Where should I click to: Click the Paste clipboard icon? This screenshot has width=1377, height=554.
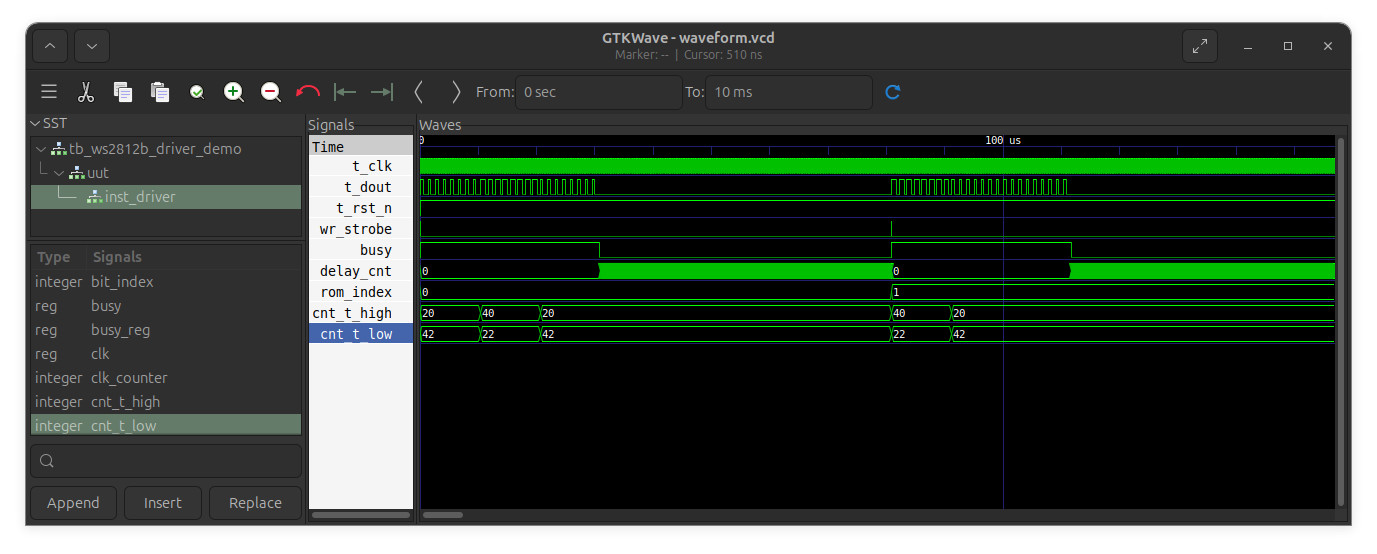(x=160, y=92)
